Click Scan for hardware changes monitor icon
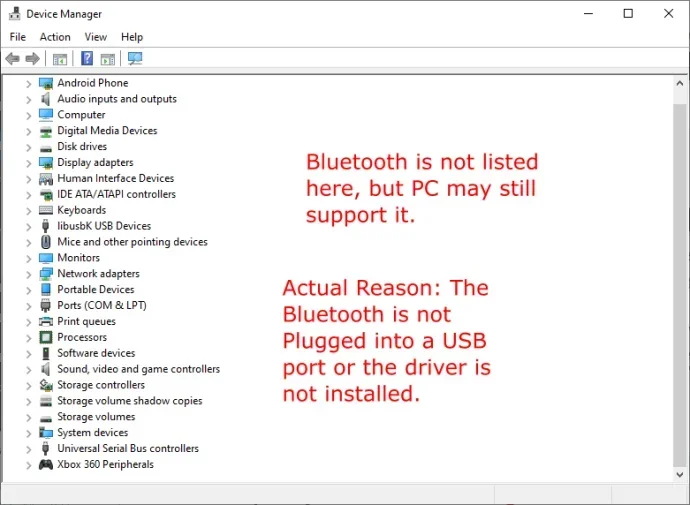 (135, 59)
